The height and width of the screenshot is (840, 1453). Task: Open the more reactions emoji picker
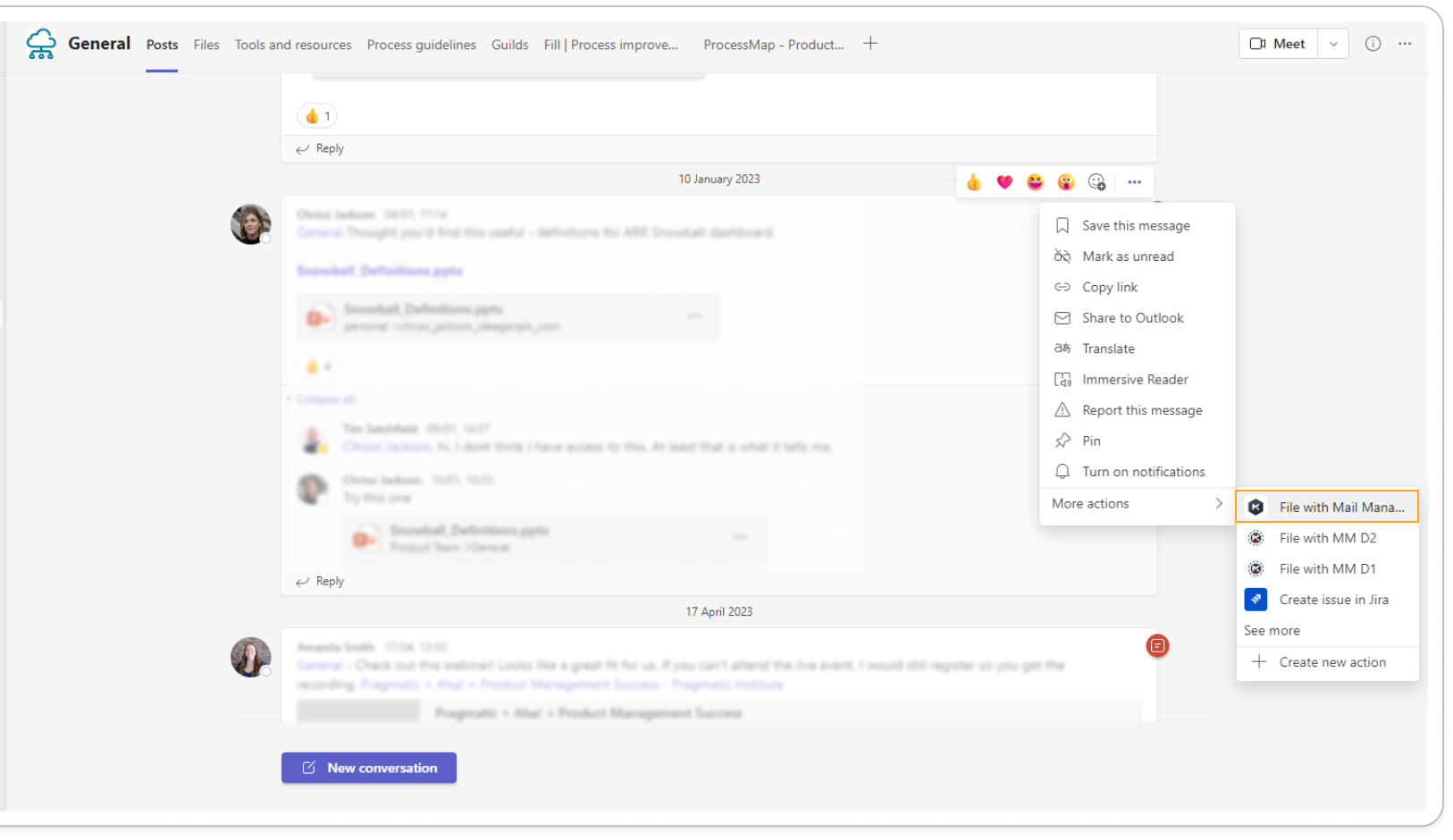pyautogui.click(x=1097, y=182)
